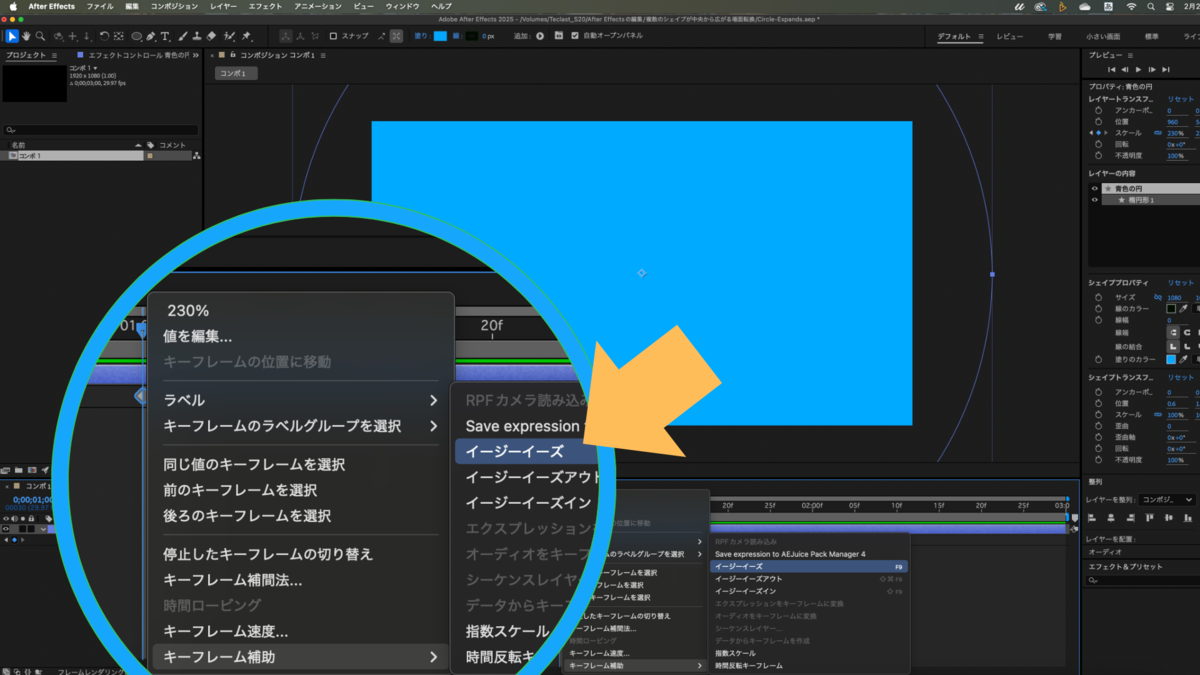This screenshot has height=675, width=1200.
Task: Open the レイヤーを整列 dropdown
Action: pos(1167,500)
